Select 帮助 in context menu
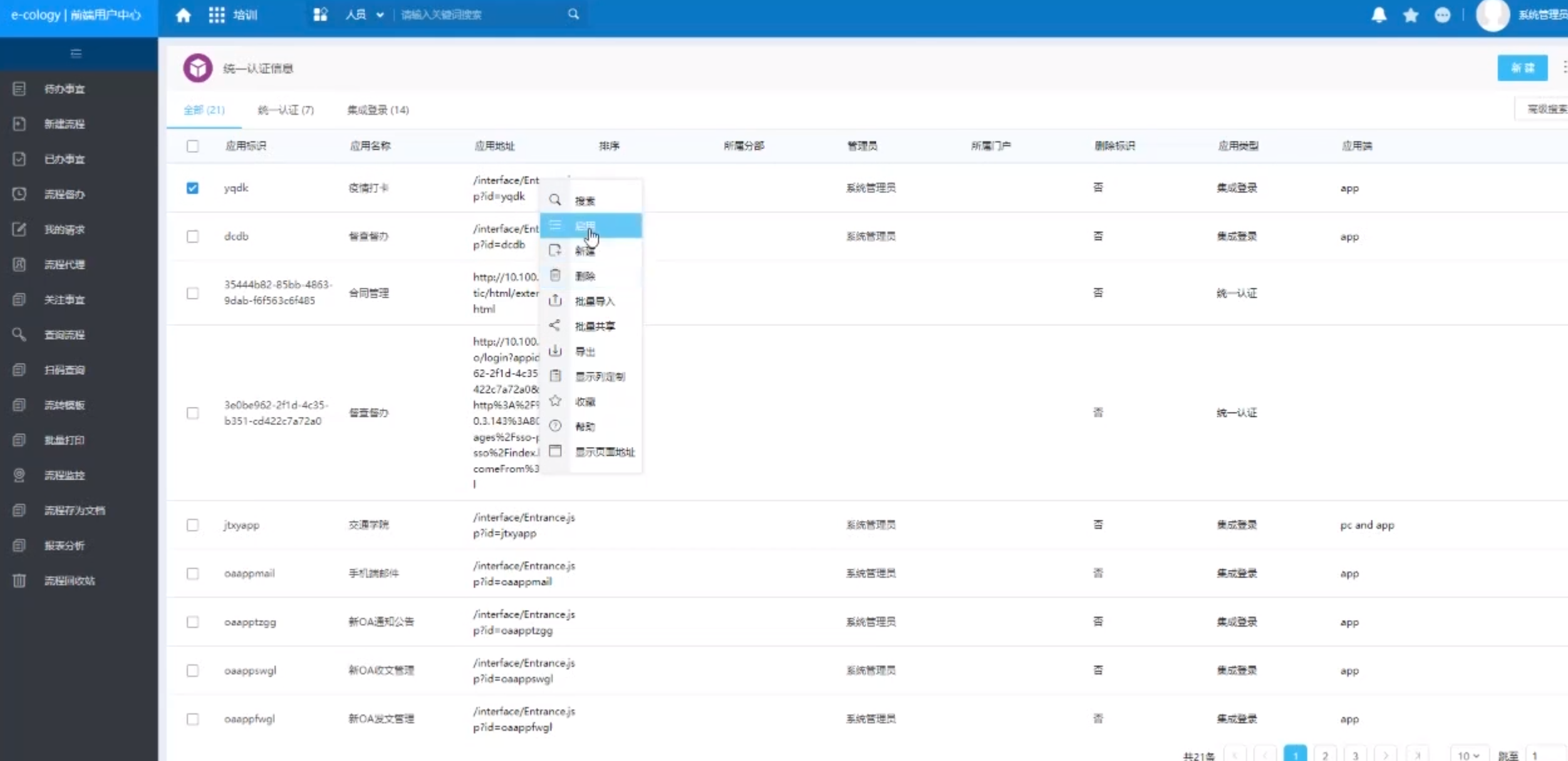 click(x=591, y=426)
